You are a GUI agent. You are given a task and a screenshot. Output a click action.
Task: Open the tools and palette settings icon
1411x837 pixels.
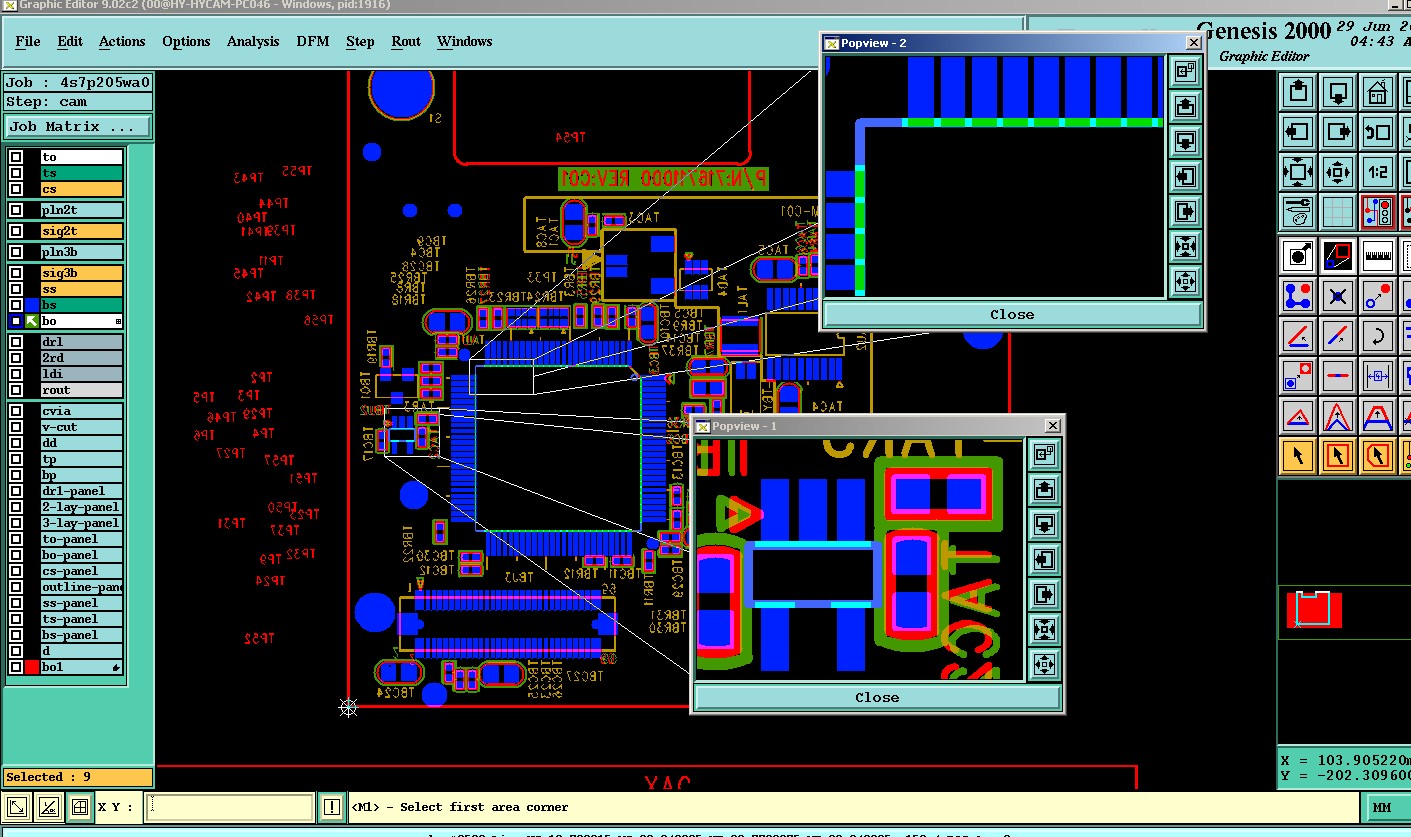(x=1298, y=211)
